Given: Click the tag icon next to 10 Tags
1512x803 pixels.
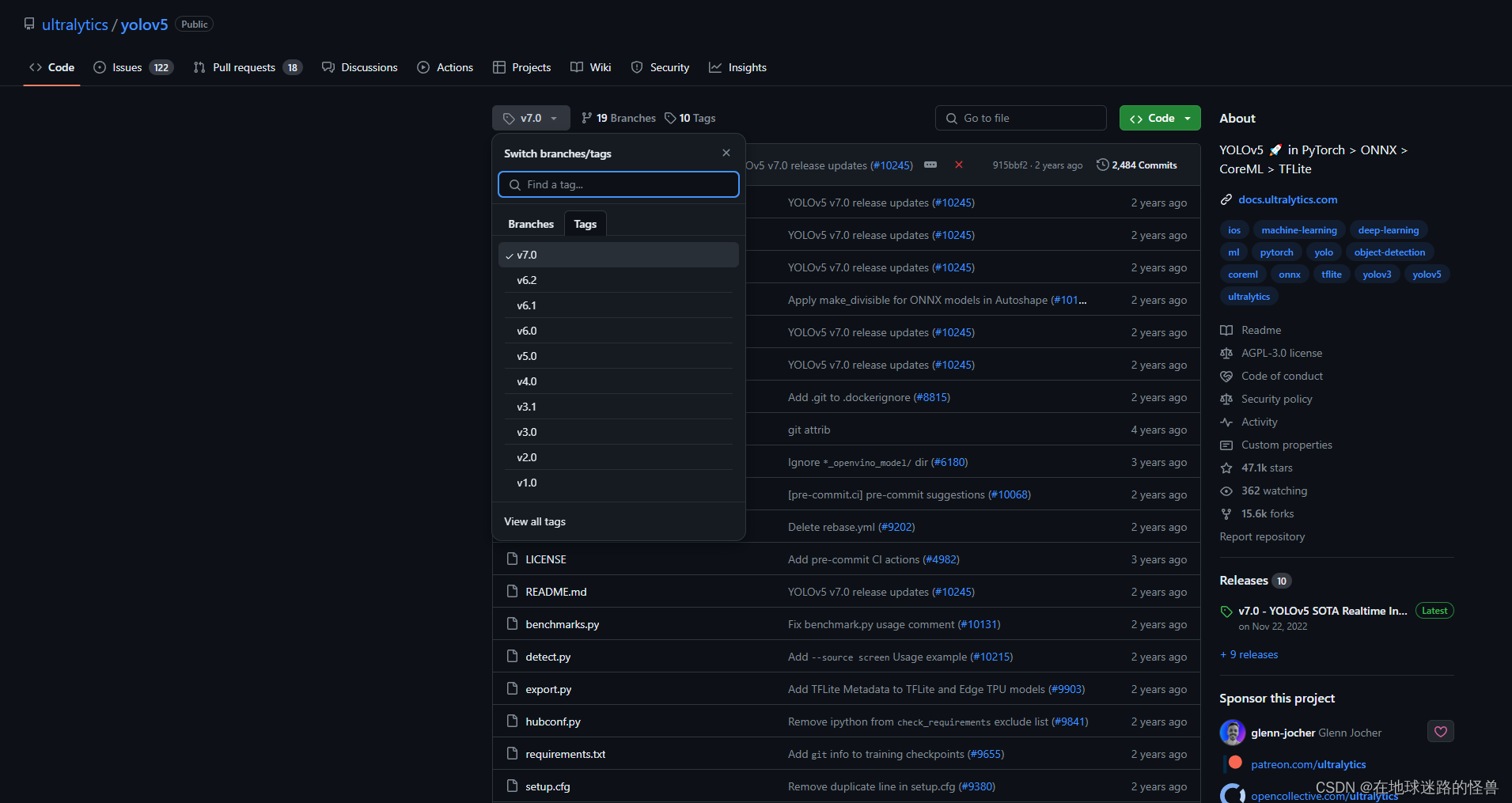Looking at the screenshot, I should 670,118.
